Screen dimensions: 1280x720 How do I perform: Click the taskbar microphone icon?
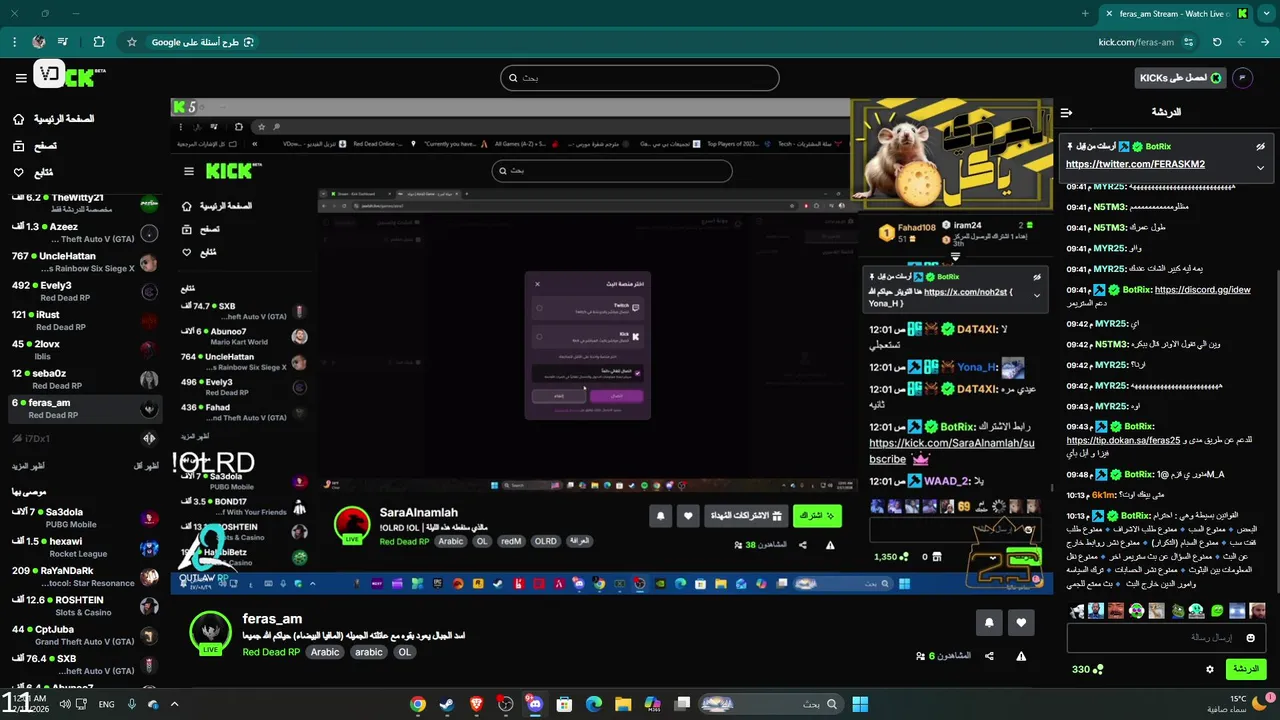point(132,704)
